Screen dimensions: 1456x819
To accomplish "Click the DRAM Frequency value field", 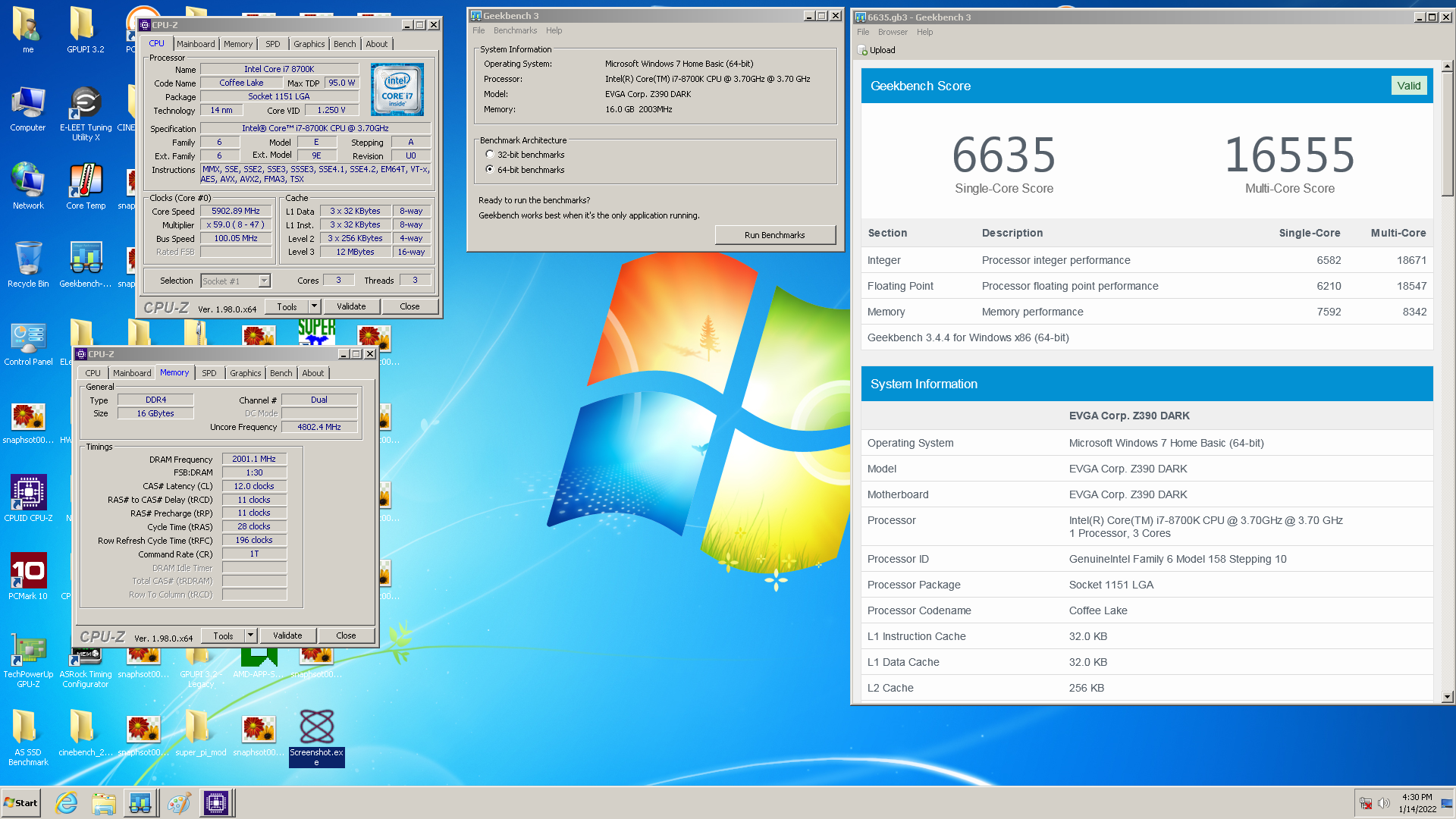I will click(254, 459).
